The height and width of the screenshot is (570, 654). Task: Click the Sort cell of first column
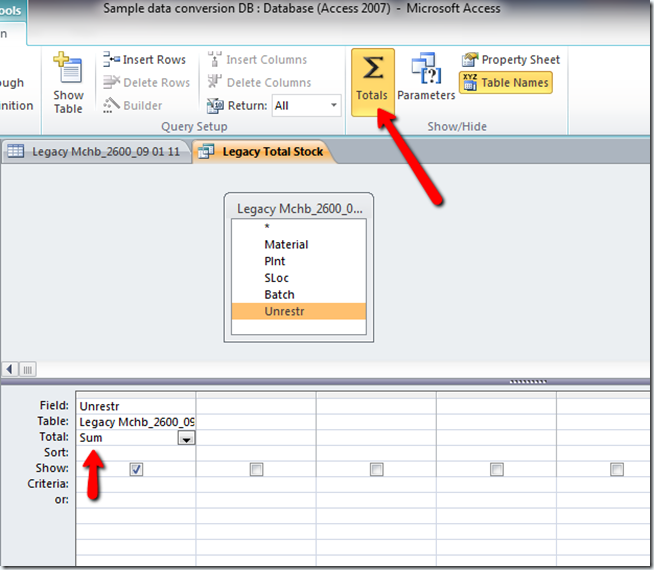(136, 453)
